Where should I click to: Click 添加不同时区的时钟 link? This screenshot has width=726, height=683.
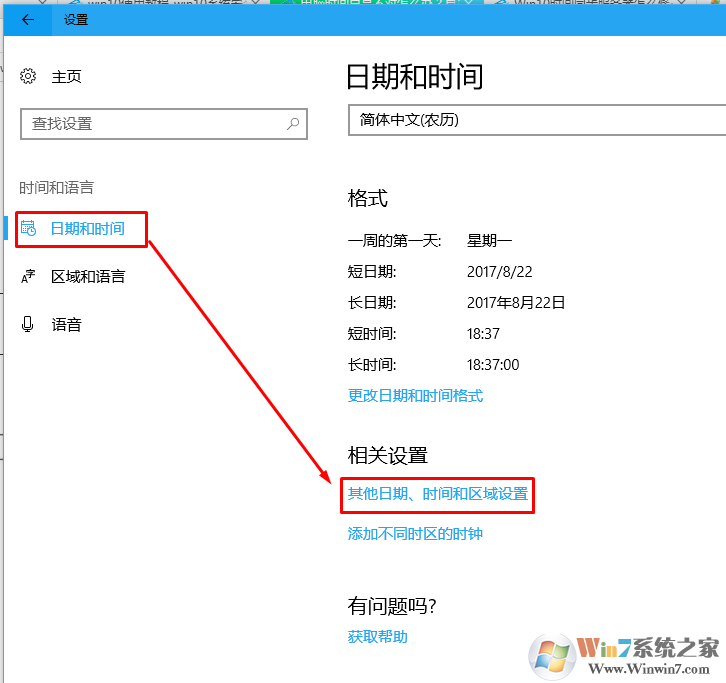pos(415,534)
